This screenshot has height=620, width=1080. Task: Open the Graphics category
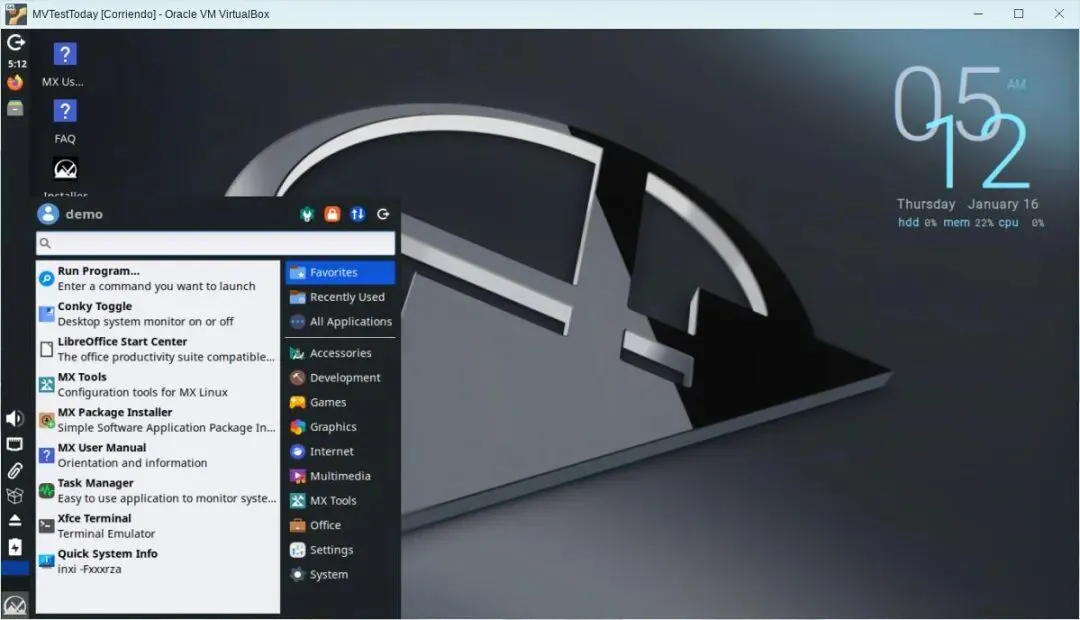click(x=340, y=427)
